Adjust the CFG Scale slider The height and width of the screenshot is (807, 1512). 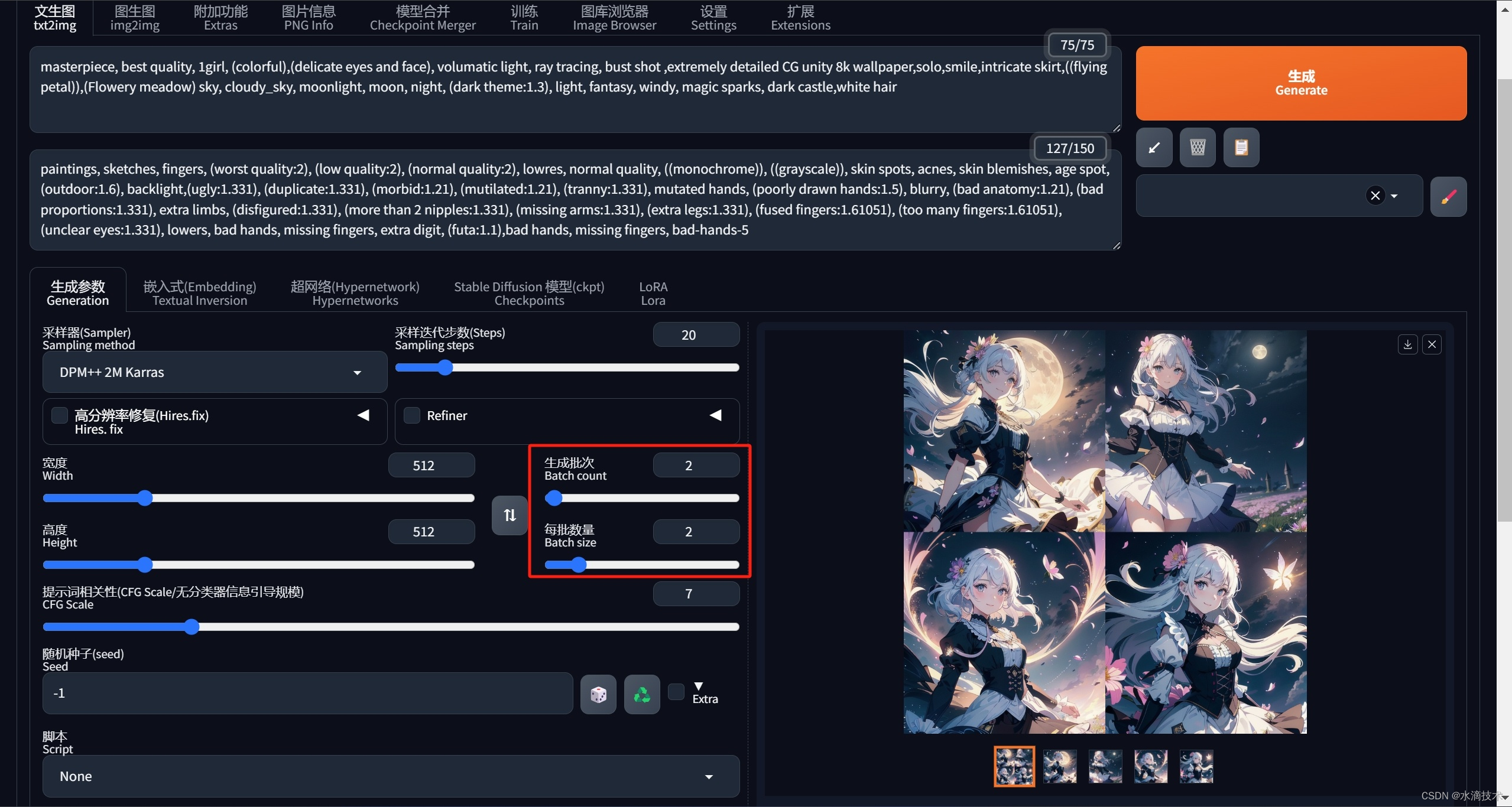coord(391,627)
